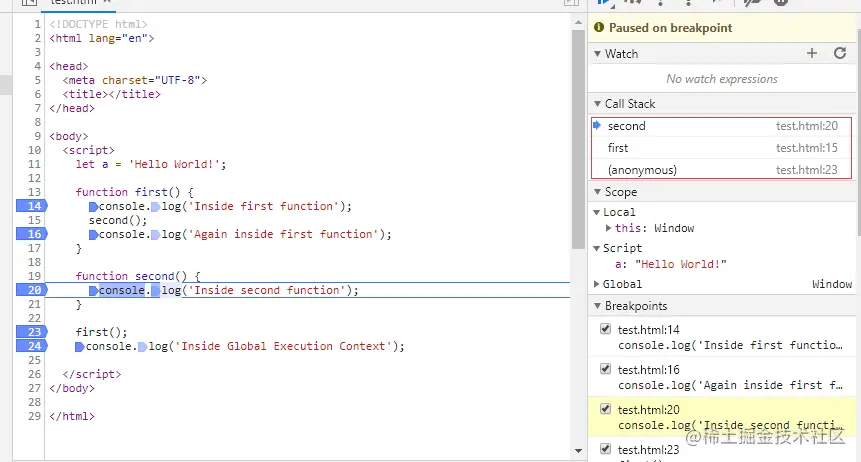The image size is (861, 462).
Task: Collapse the Scope section
Action: (597, 192)
